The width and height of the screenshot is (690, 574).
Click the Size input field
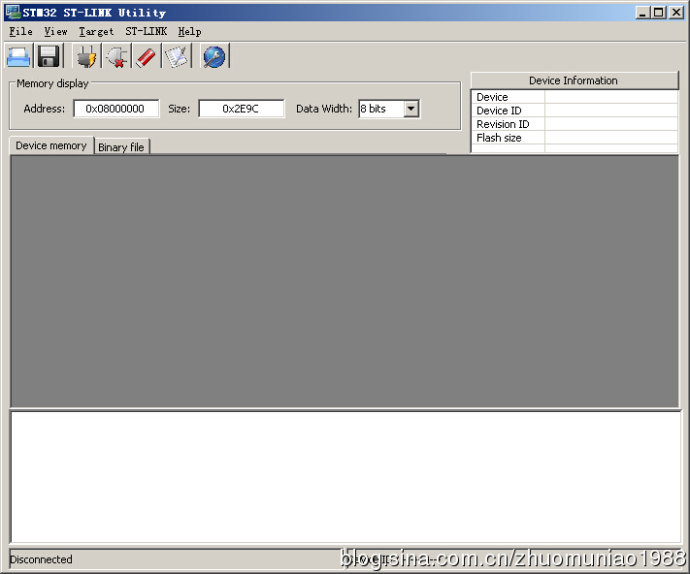pos(241,109)
